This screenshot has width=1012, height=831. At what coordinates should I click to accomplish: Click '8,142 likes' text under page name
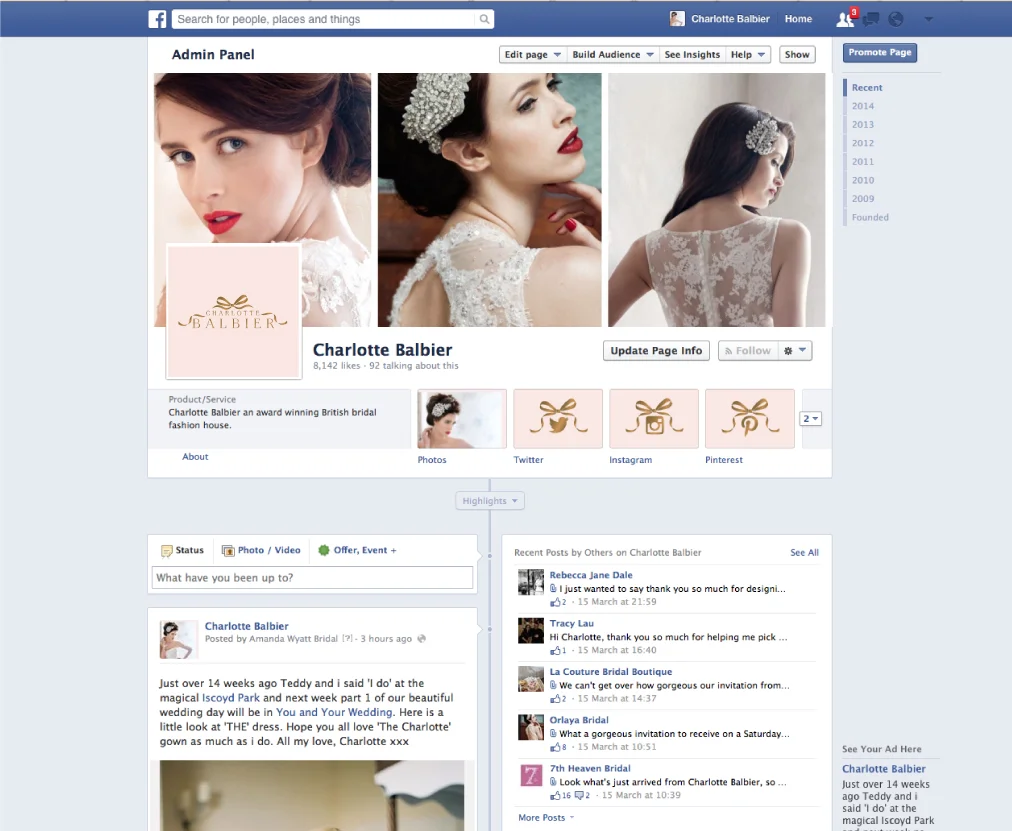337,366
